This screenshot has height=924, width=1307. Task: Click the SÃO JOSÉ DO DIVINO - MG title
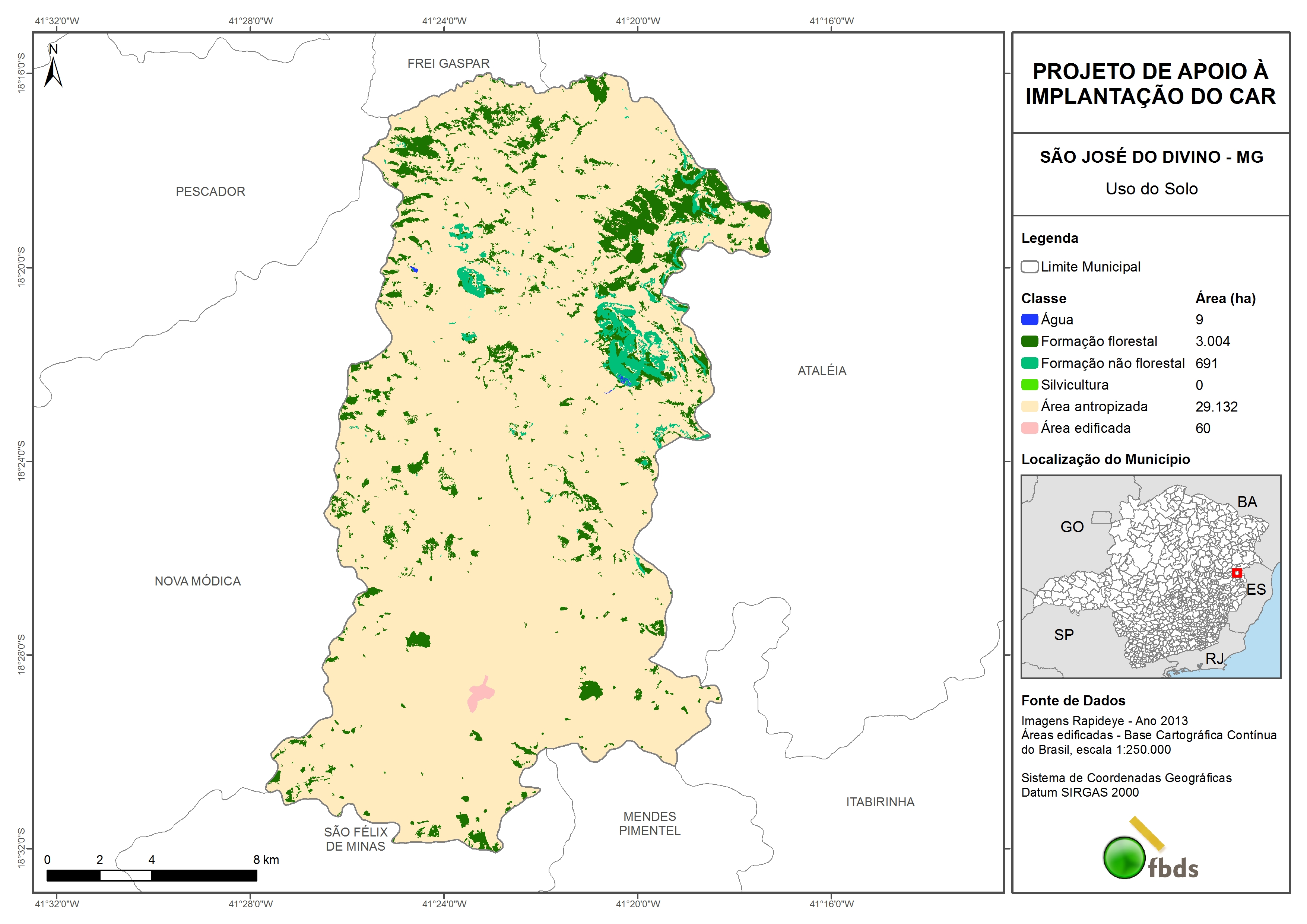(1151, 157)
